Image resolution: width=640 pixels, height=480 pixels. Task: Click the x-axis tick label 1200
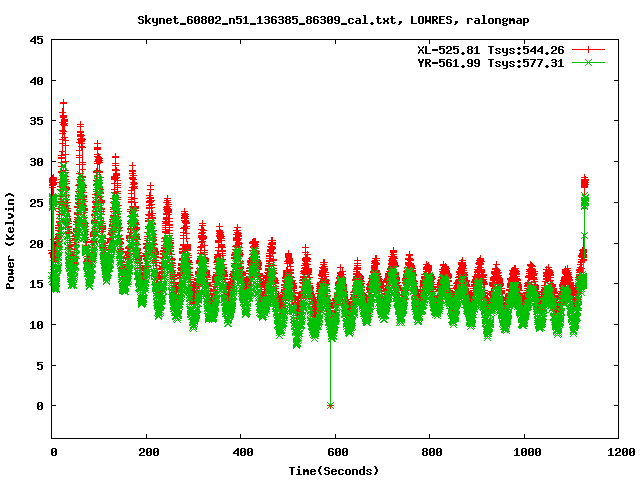(621, 452)
